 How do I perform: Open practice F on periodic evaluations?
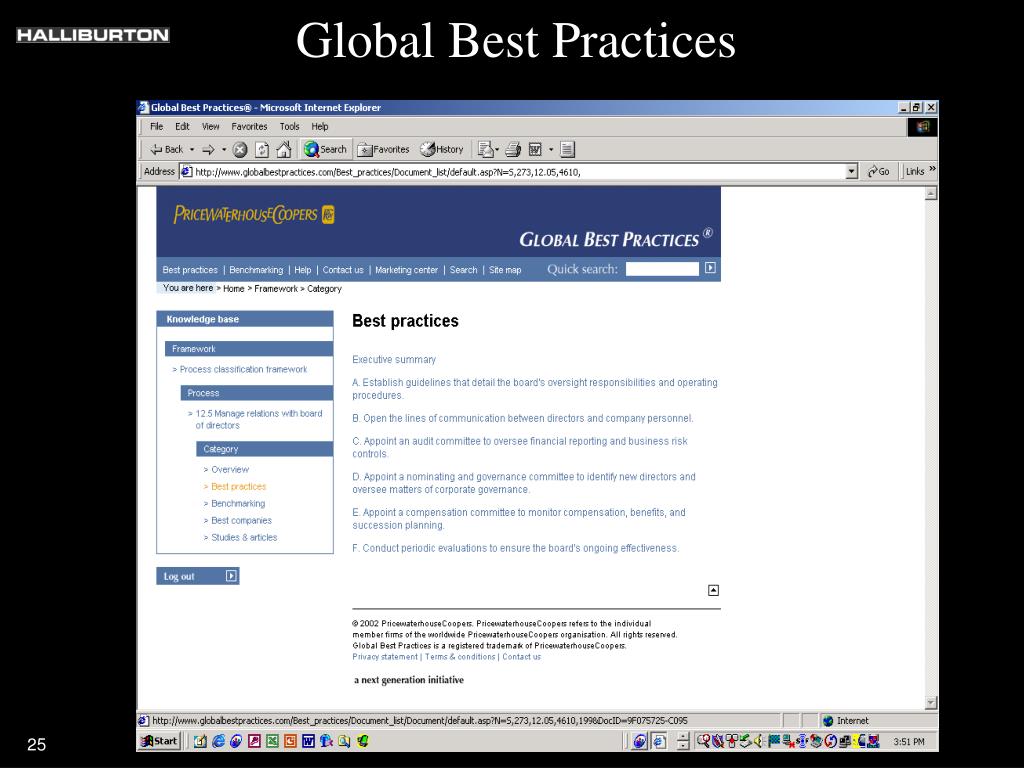[515, 549]
